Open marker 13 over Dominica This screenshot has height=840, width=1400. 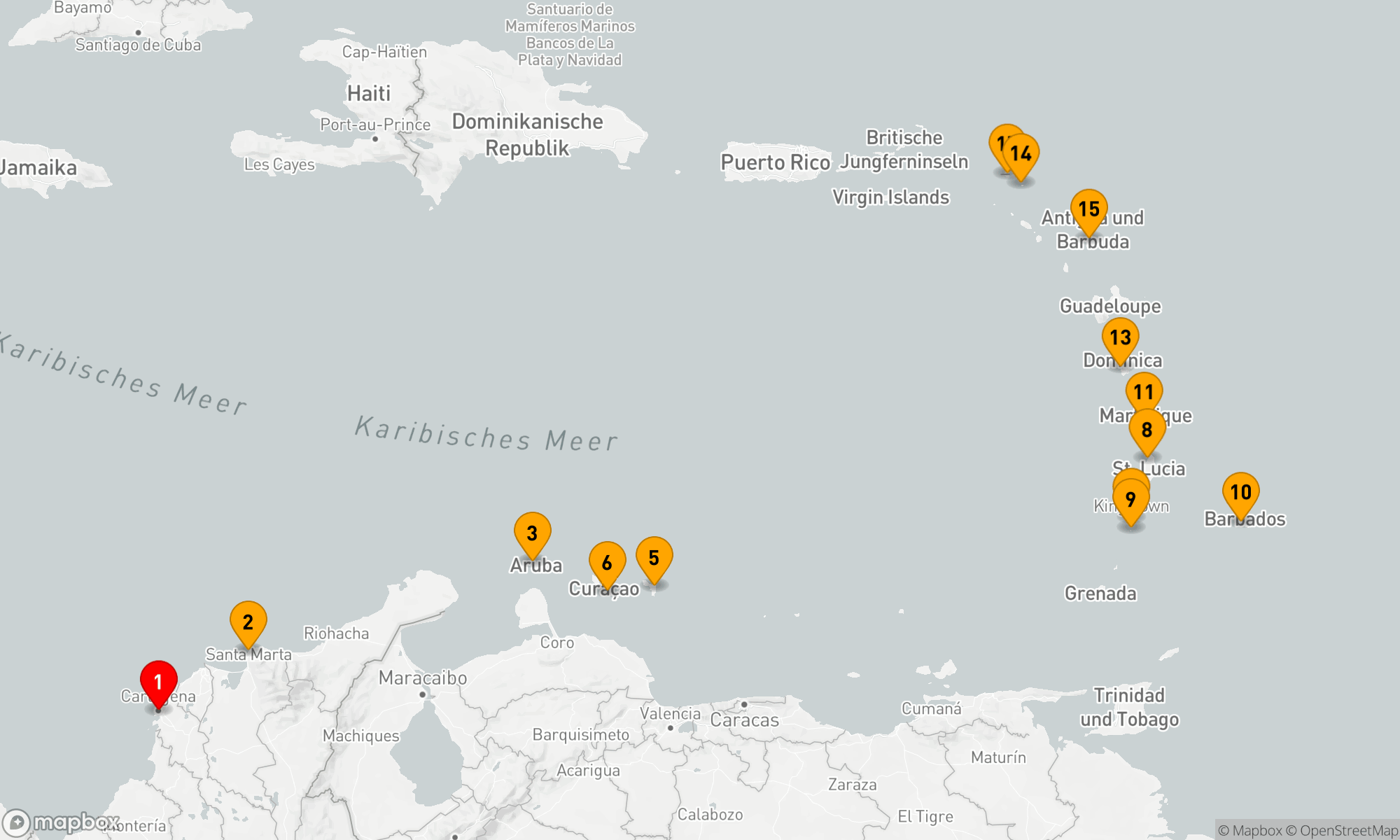coord(1120,337)
